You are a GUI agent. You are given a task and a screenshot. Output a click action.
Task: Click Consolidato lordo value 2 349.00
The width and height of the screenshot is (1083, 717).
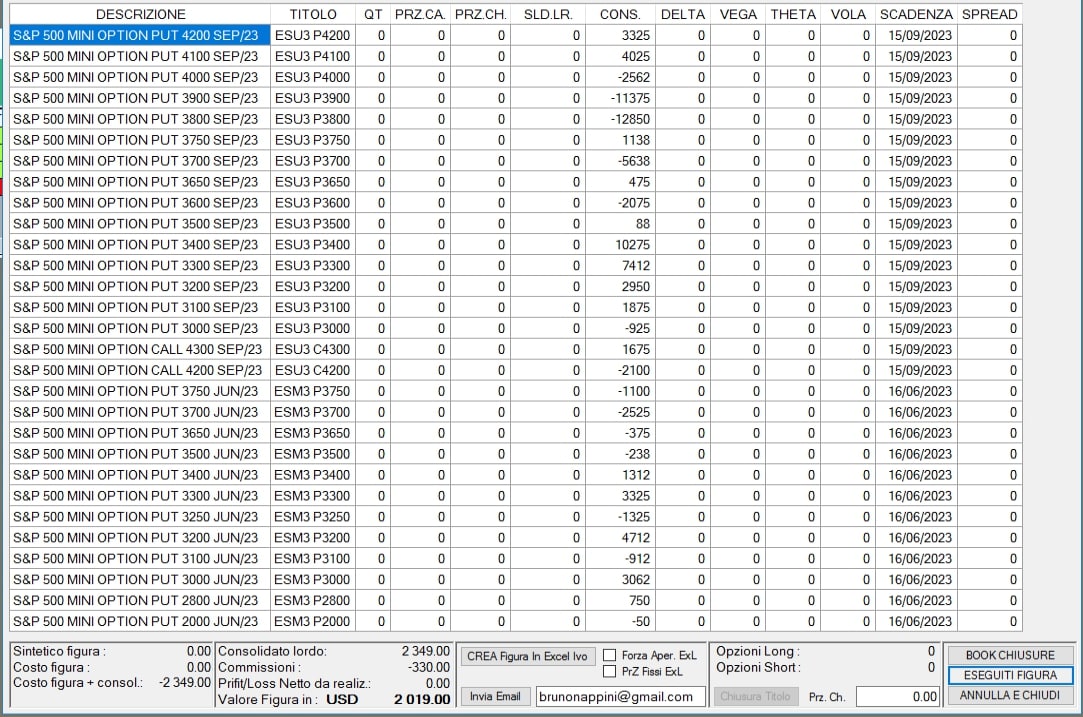425,651
